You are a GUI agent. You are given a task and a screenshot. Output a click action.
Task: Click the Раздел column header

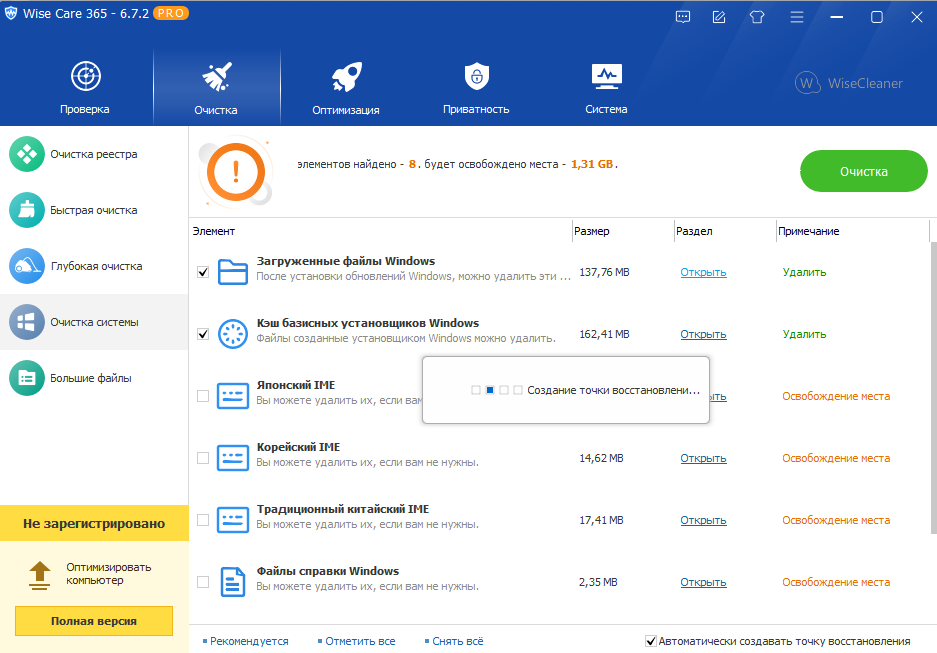pos(725,231)
